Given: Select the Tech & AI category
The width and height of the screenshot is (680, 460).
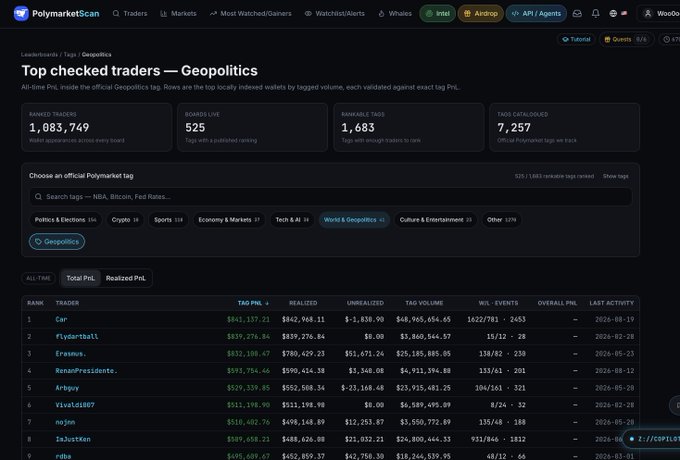Looking at the screenshot, I should click(292, 220).
